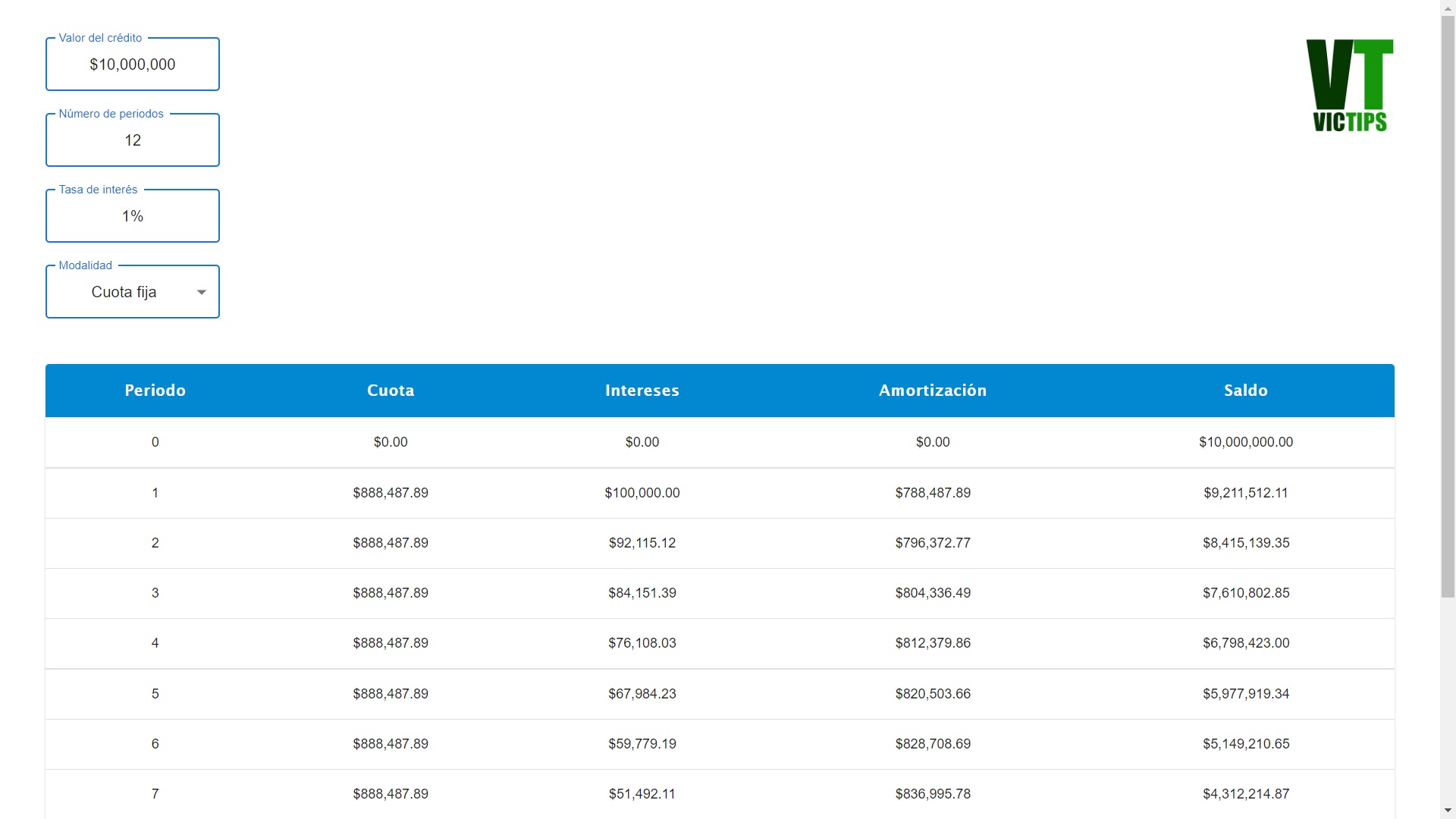Click the Valor del crédito input field
Viewport: 1456px width, 819px height.
coord(133,64)
